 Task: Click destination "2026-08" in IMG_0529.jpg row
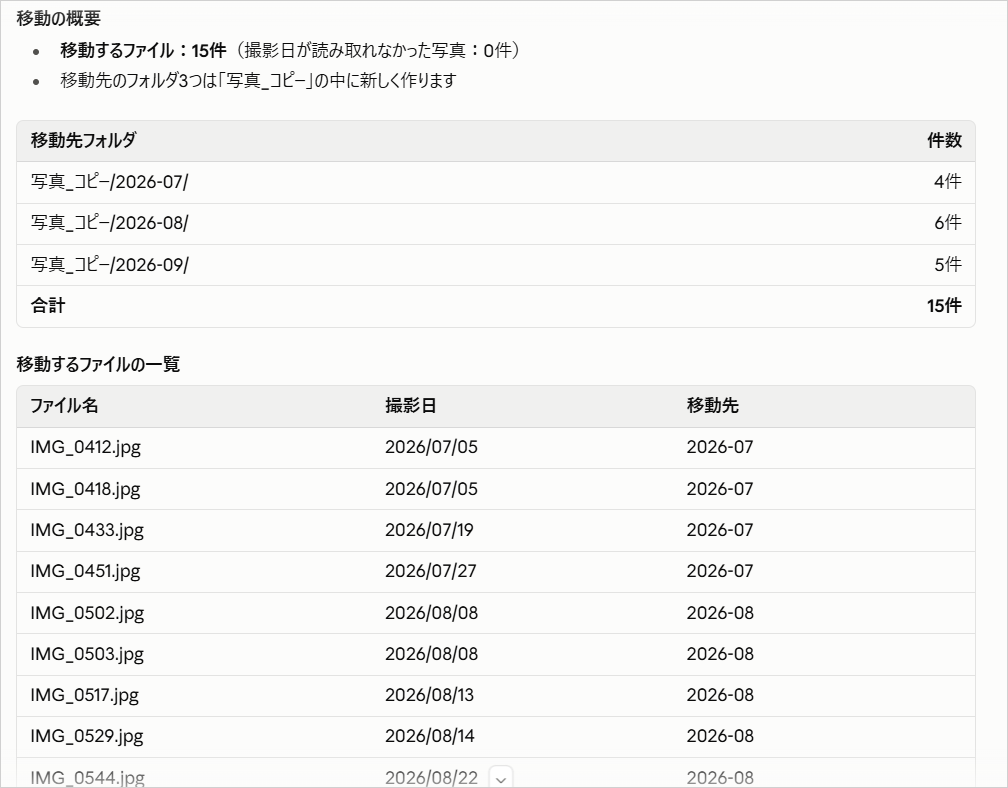tap(720, 737)
